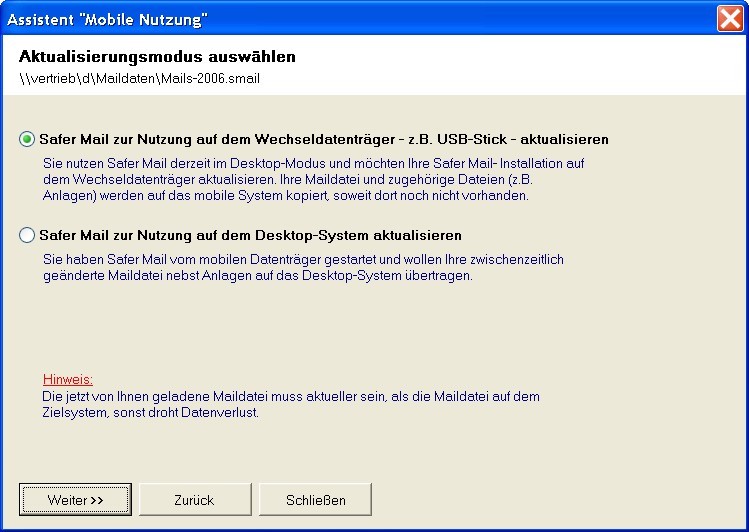This screenshot has height=532, width=749.
Task: Click the label 'Safer Mail zur Nutzung auf dem Wechseldatenträger'
Action: [324, 139]
